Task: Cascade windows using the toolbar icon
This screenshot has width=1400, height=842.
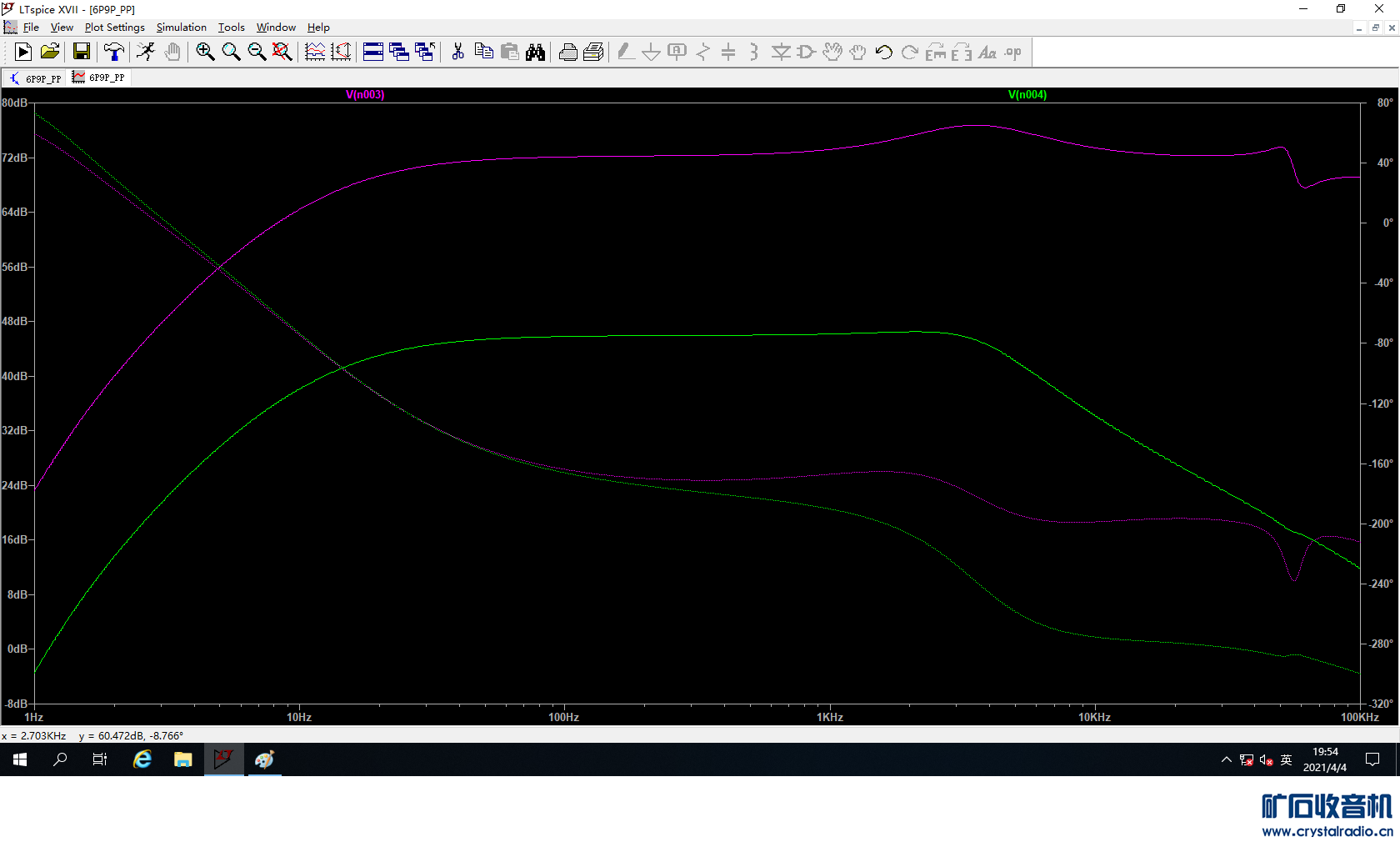Action: 399,52
